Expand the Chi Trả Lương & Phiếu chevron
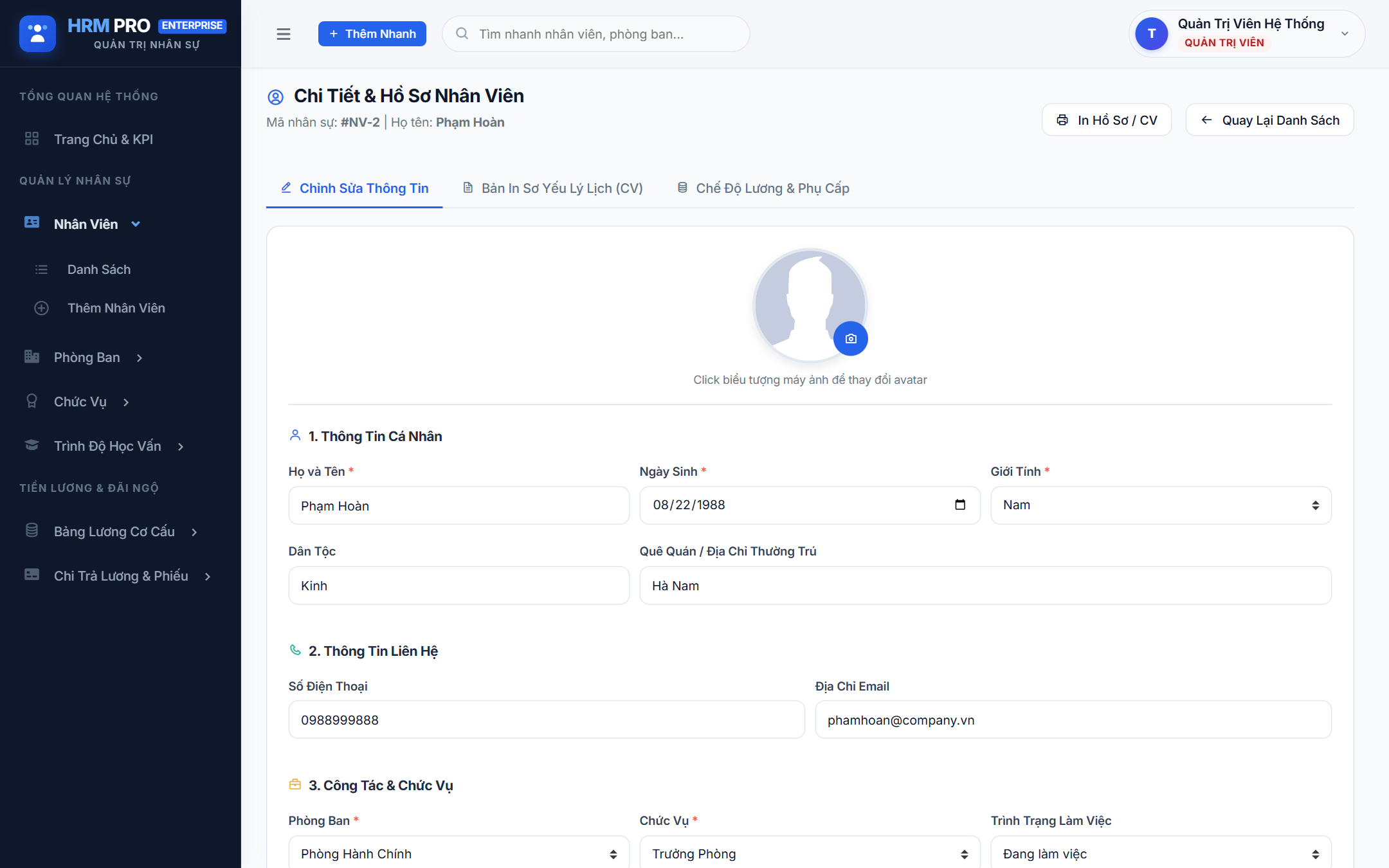 click(x=208, y=577)
